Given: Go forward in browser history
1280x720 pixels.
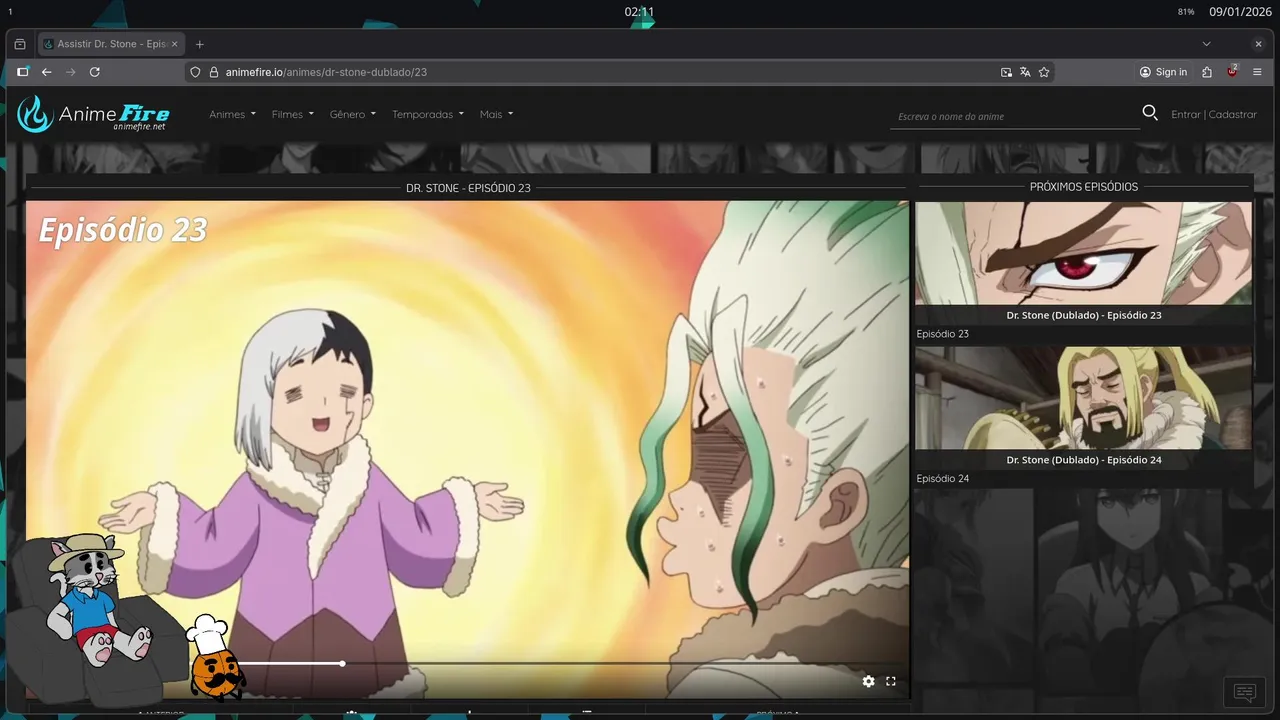Looking at the screenshot, I should [70, 72].
